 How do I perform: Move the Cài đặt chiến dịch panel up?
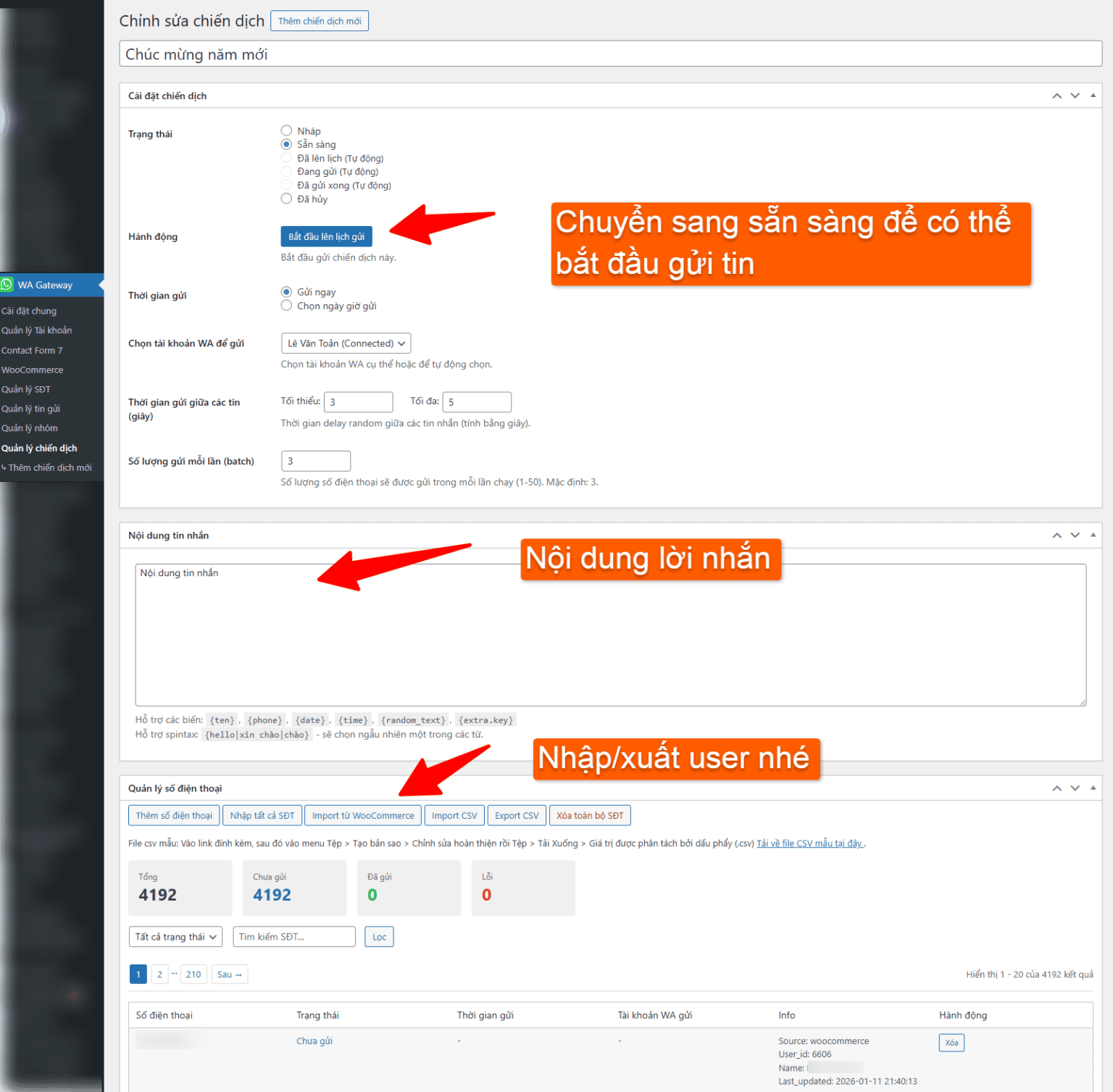(x=1056, y=96)
